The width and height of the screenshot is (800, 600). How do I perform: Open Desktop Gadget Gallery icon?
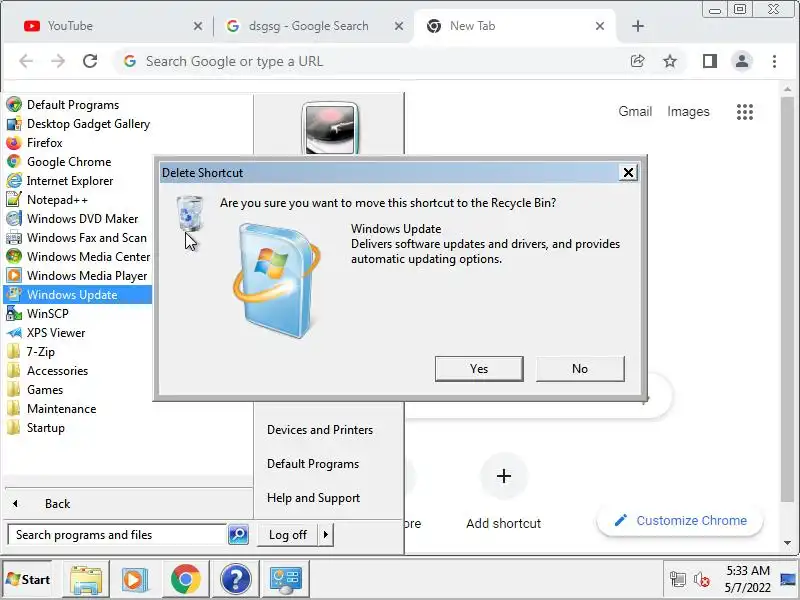tap(14, 123)
